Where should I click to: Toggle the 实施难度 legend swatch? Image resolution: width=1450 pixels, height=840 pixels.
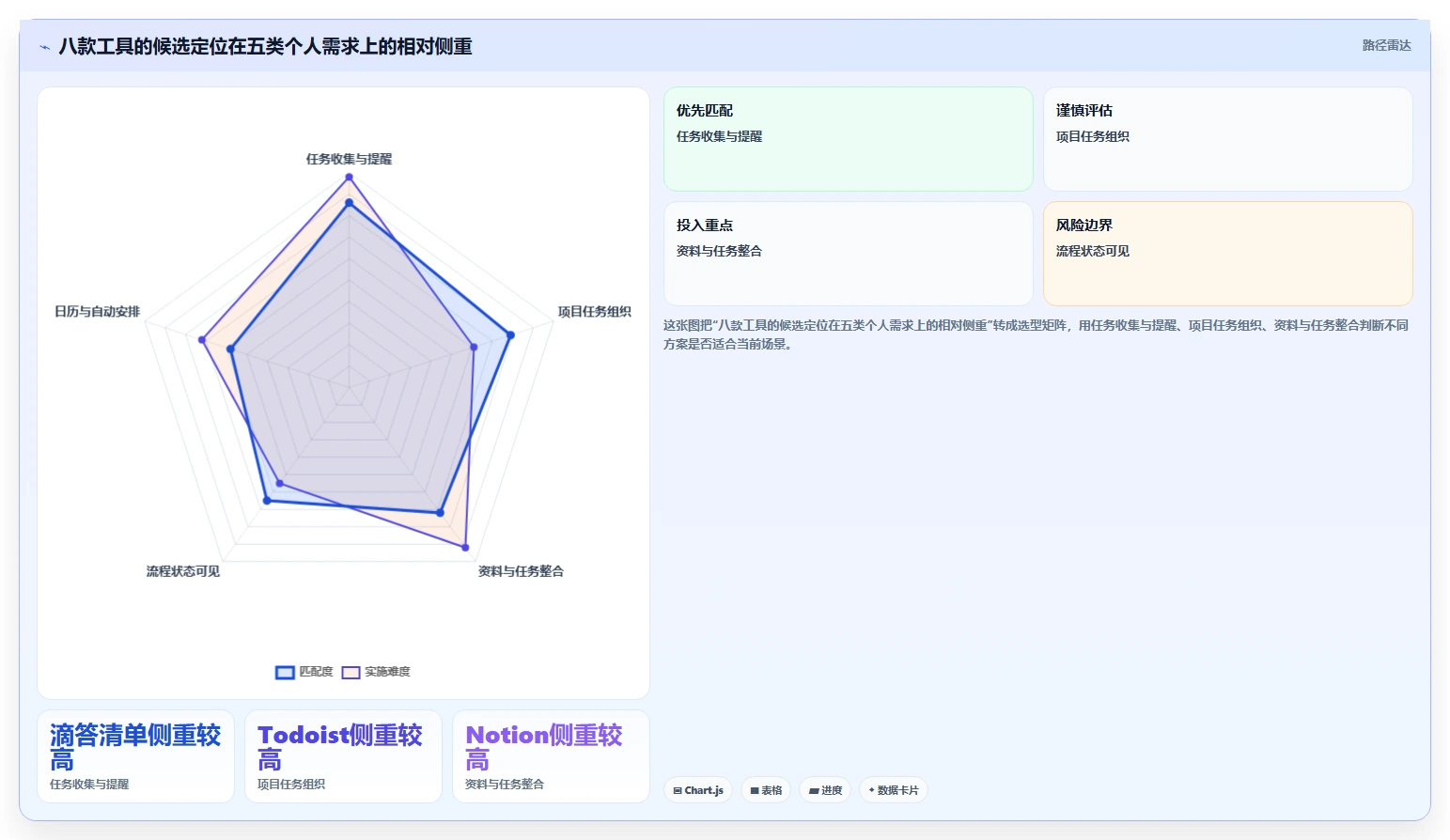click(x=351, y=672)
